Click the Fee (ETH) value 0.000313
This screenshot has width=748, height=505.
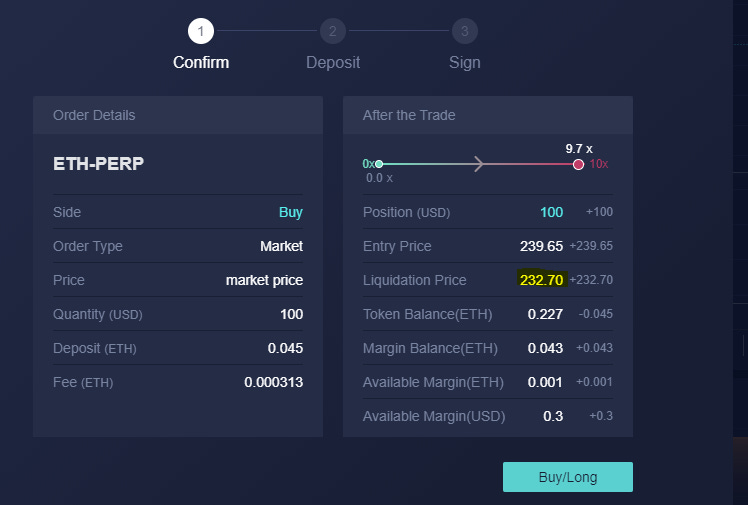point(273,382)
